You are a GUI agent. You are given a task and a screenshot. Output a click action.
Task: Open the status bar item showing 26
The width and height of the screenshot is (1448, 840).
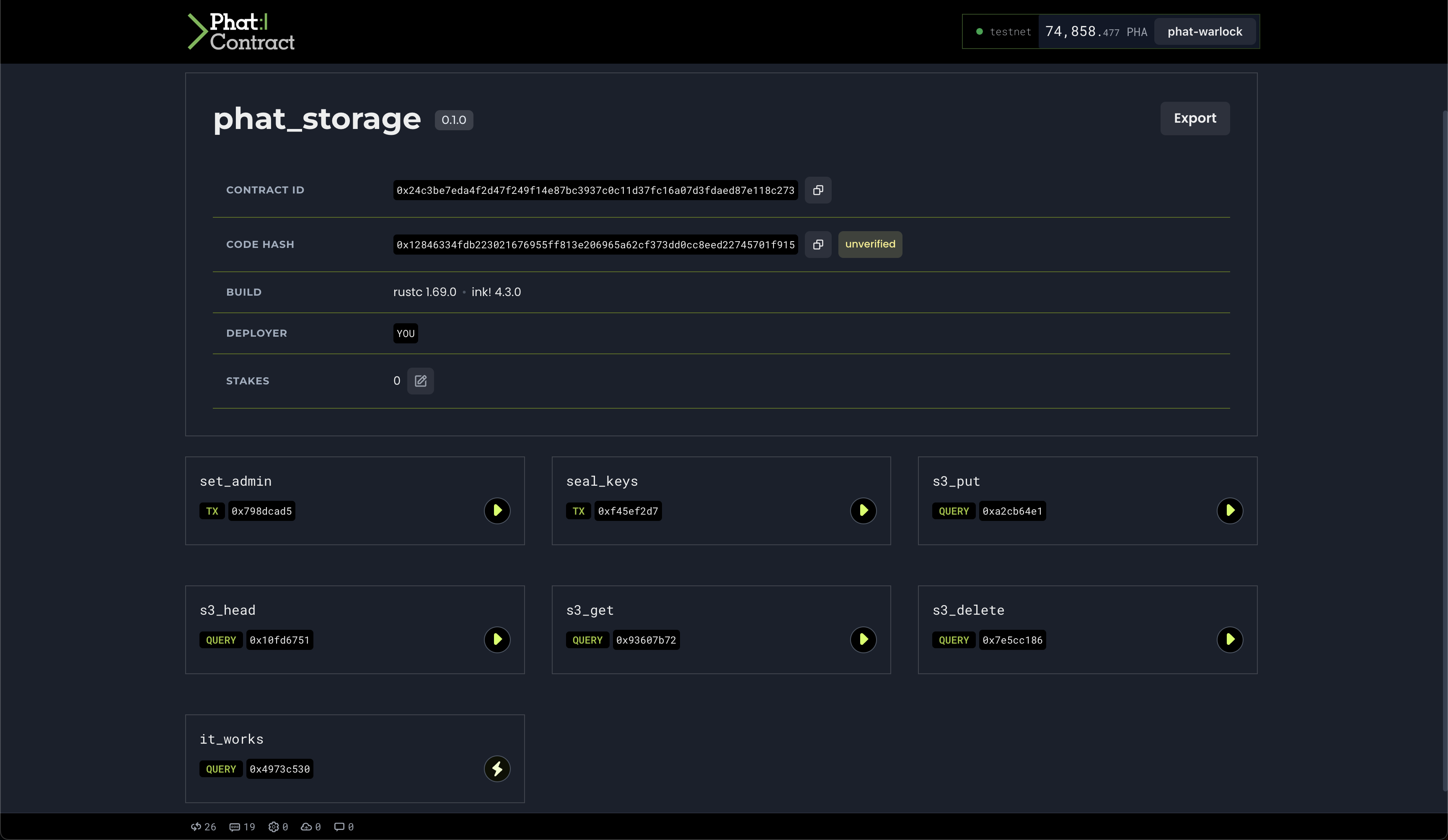point(203,827)
